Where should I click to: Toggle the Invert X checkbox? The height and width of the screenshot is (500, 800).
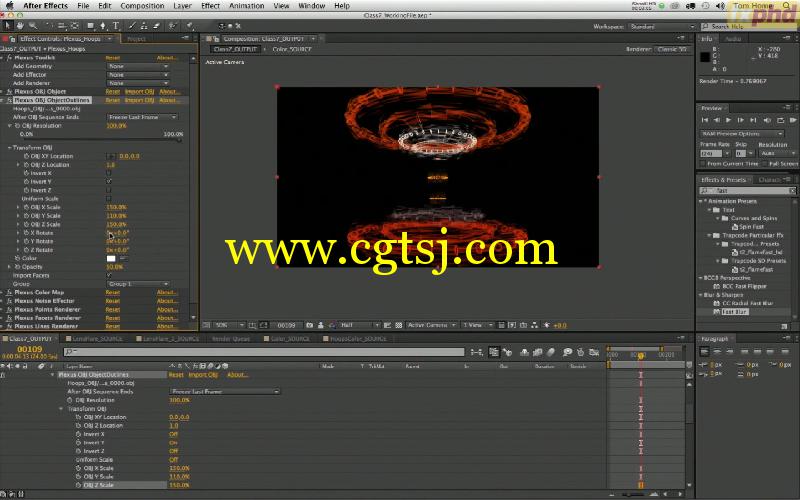pyautogui.click(x=109, y=173)
